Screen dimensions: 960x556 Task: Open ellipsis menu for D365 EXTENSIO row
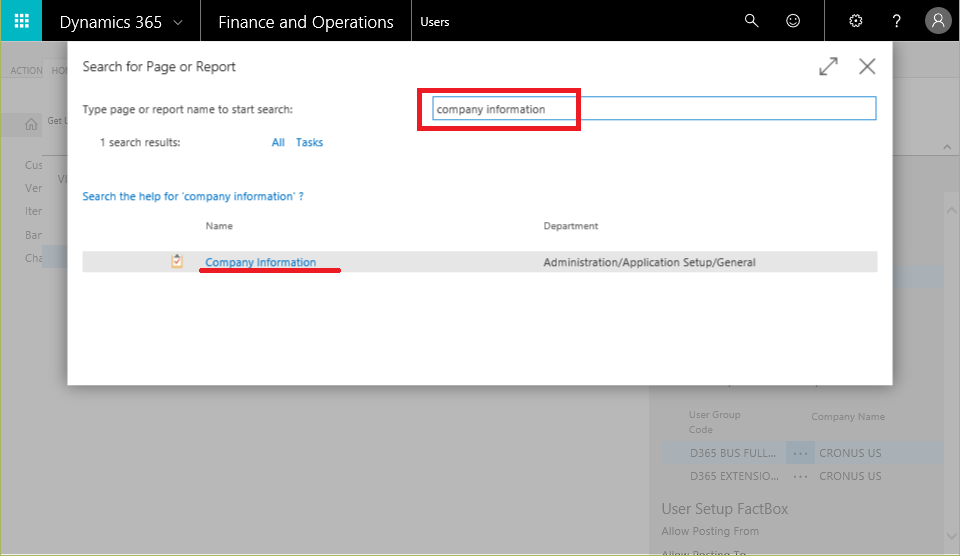coord(800,476)
